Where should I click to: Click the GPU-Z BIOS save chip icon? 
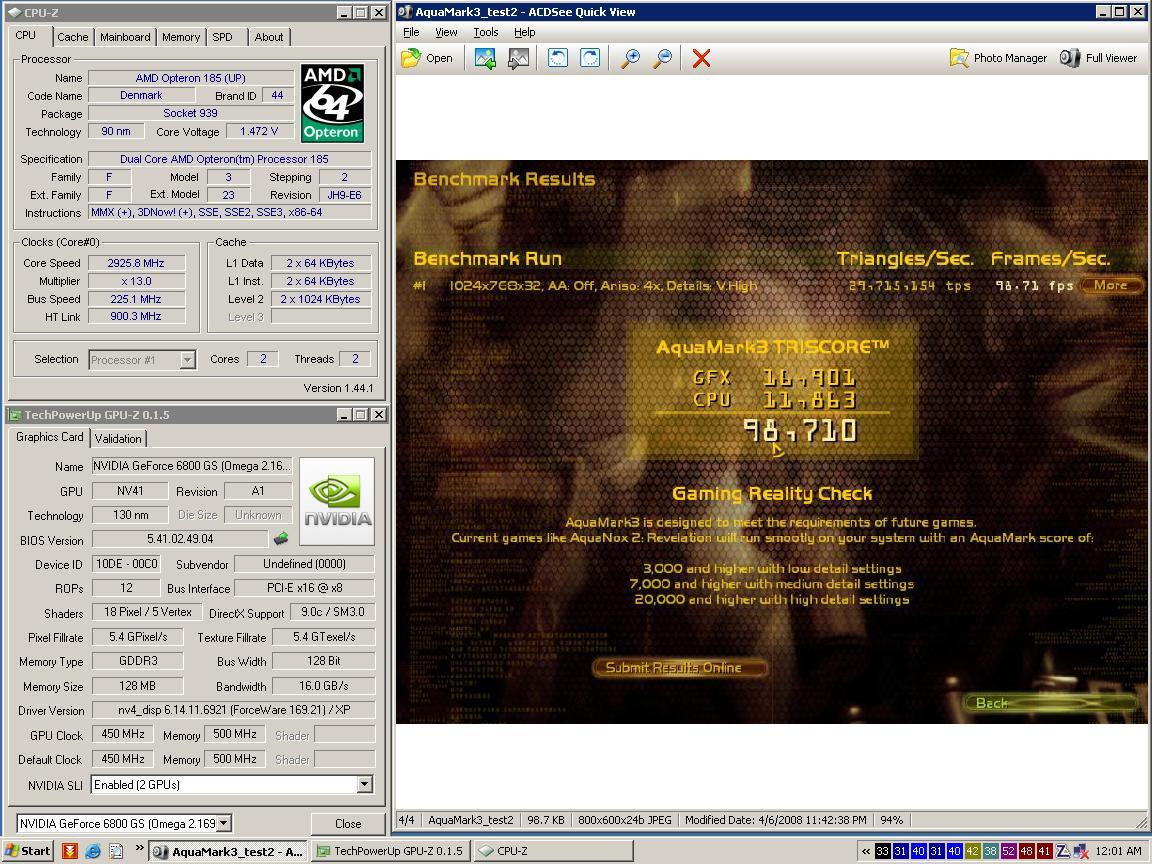[x=281, y=539]
